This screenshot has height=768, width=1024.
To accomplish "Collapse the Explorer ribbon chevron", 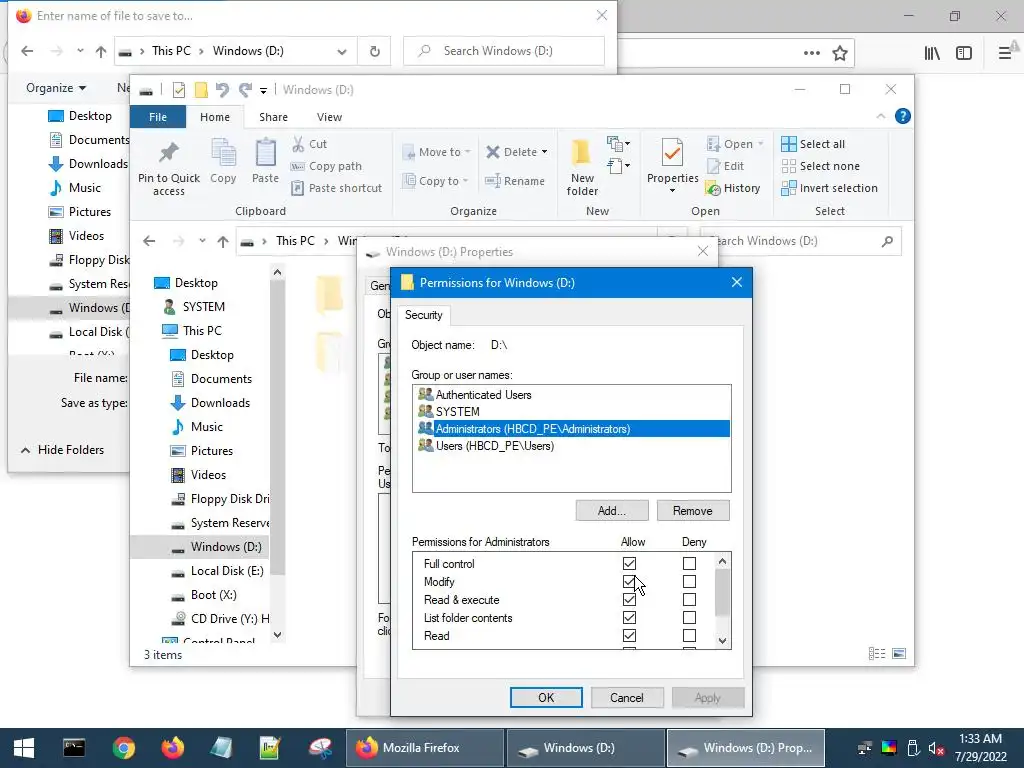I will (880, 116).
